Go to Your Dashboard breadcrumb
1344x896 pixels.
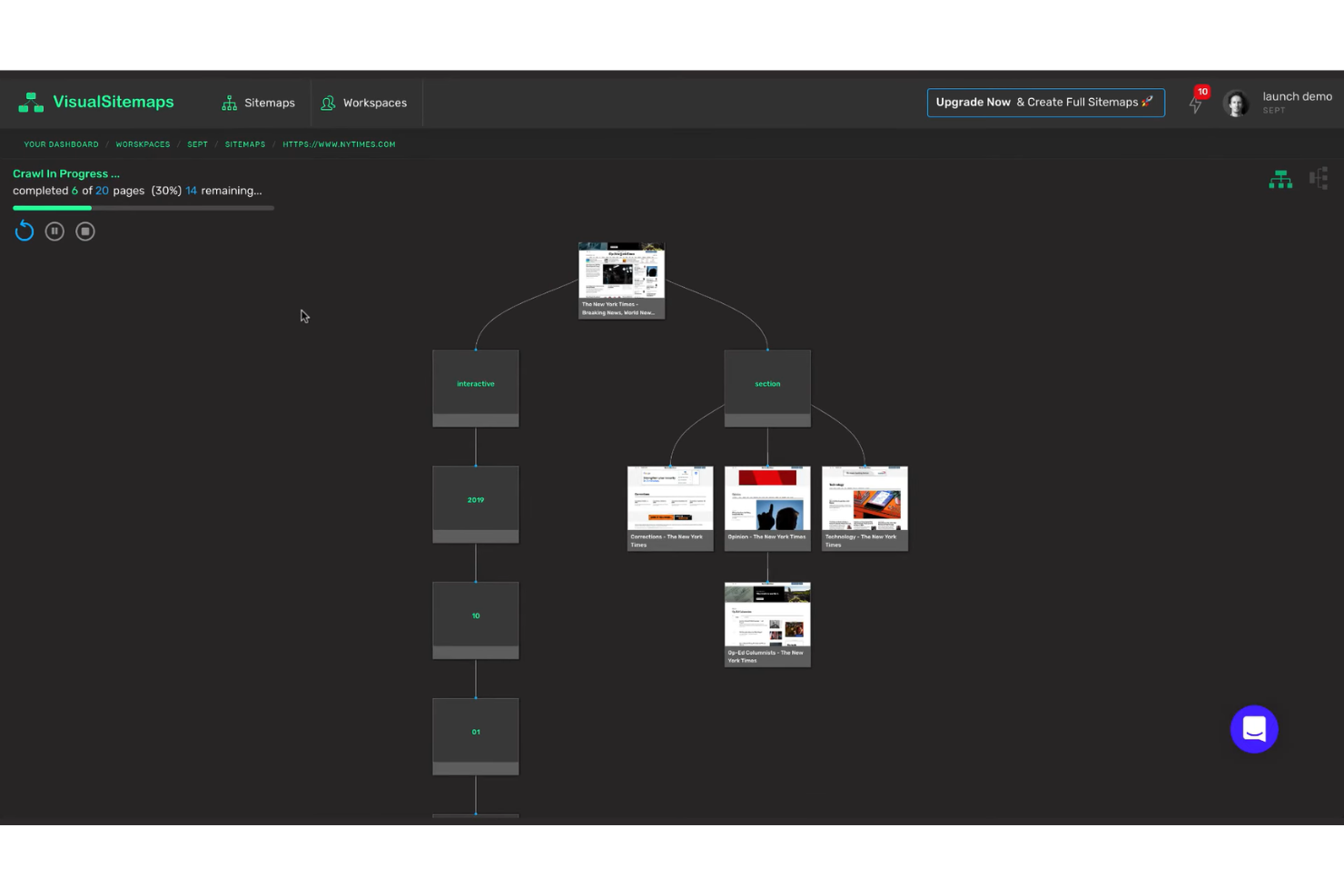(x=61, y=144)
